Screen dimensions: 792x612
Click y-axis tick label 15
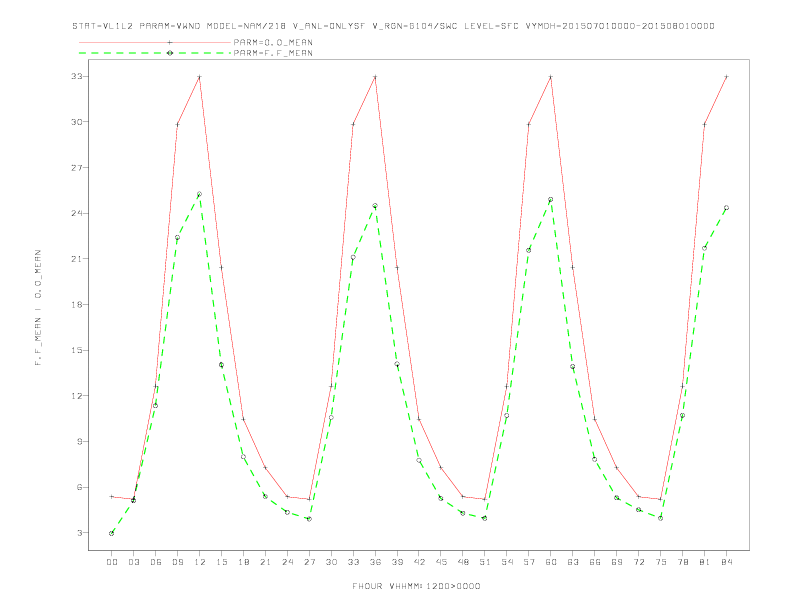click(x=76, y=350)
